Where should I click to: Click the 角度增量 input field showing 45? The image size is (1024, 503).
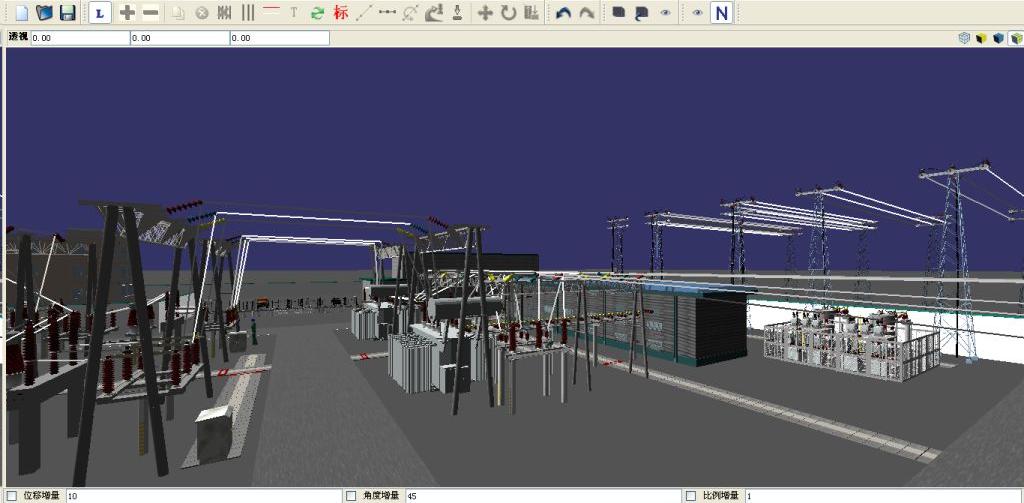point(540,496)
